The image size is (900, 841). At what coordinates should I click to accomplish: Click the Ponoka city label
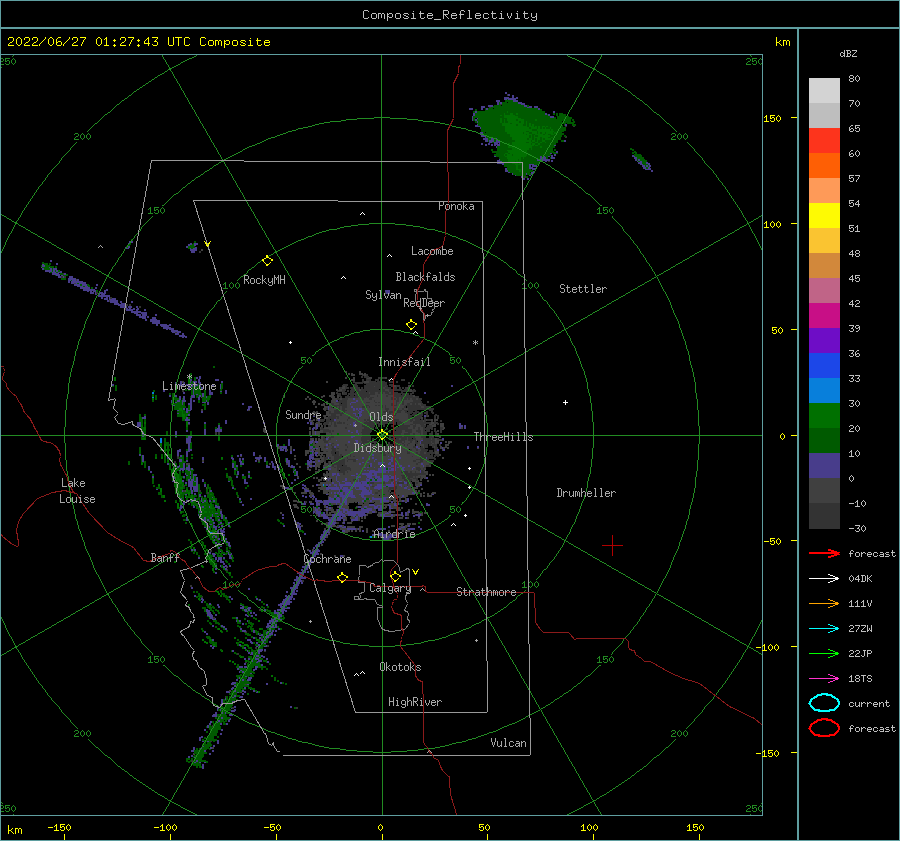[456, 206]
